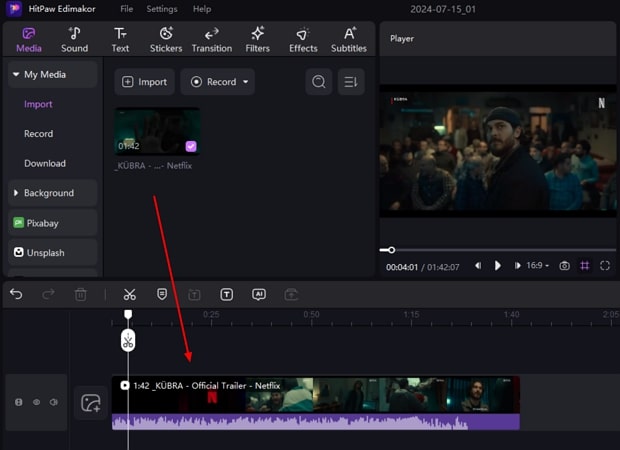Select Import in the sidebar
The height and width of the screenshot is (450, 620).
click(x=38, y=104)
